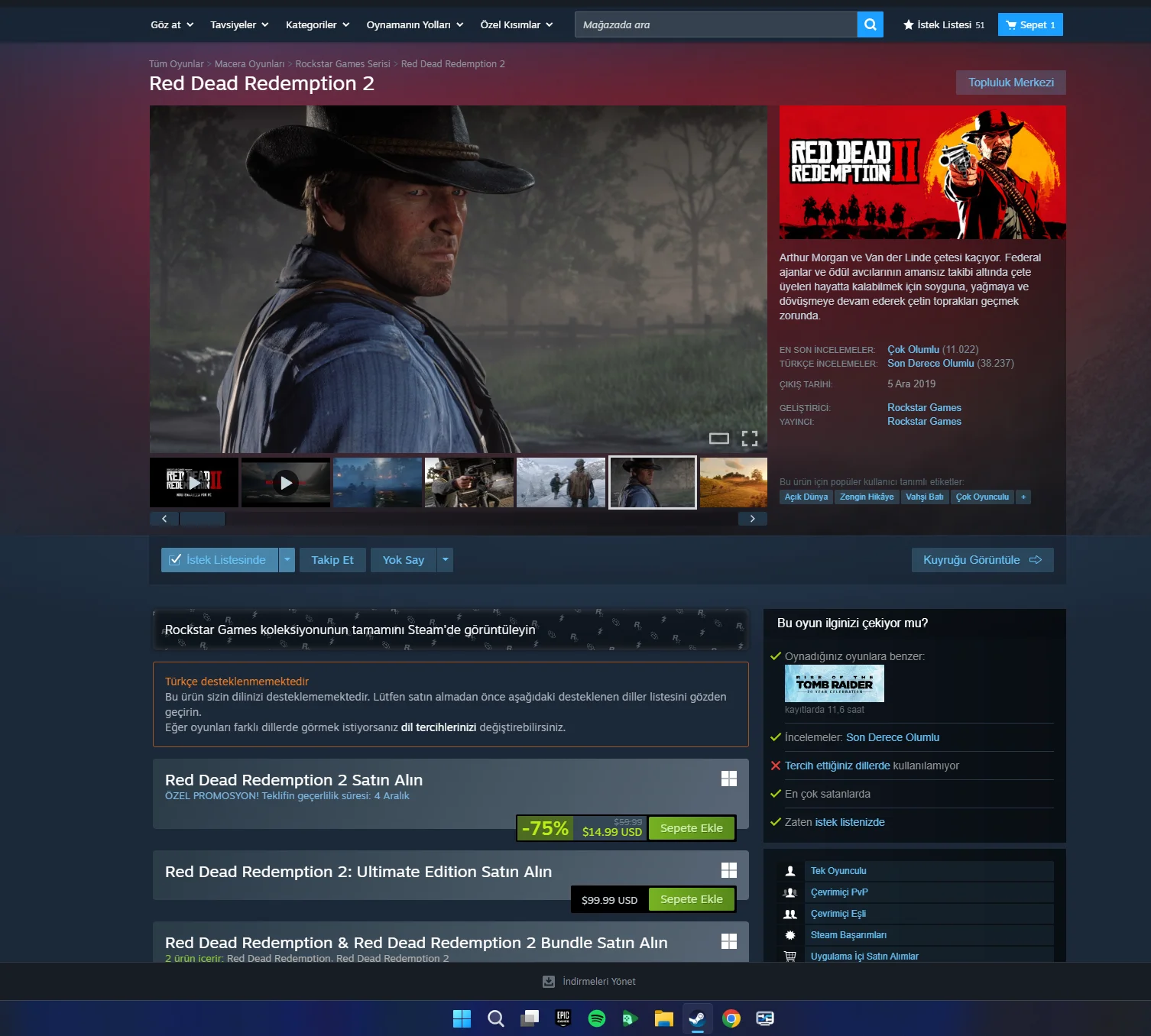Open the Vahşi Batı tag
1151x1036 pixels.
925,497
